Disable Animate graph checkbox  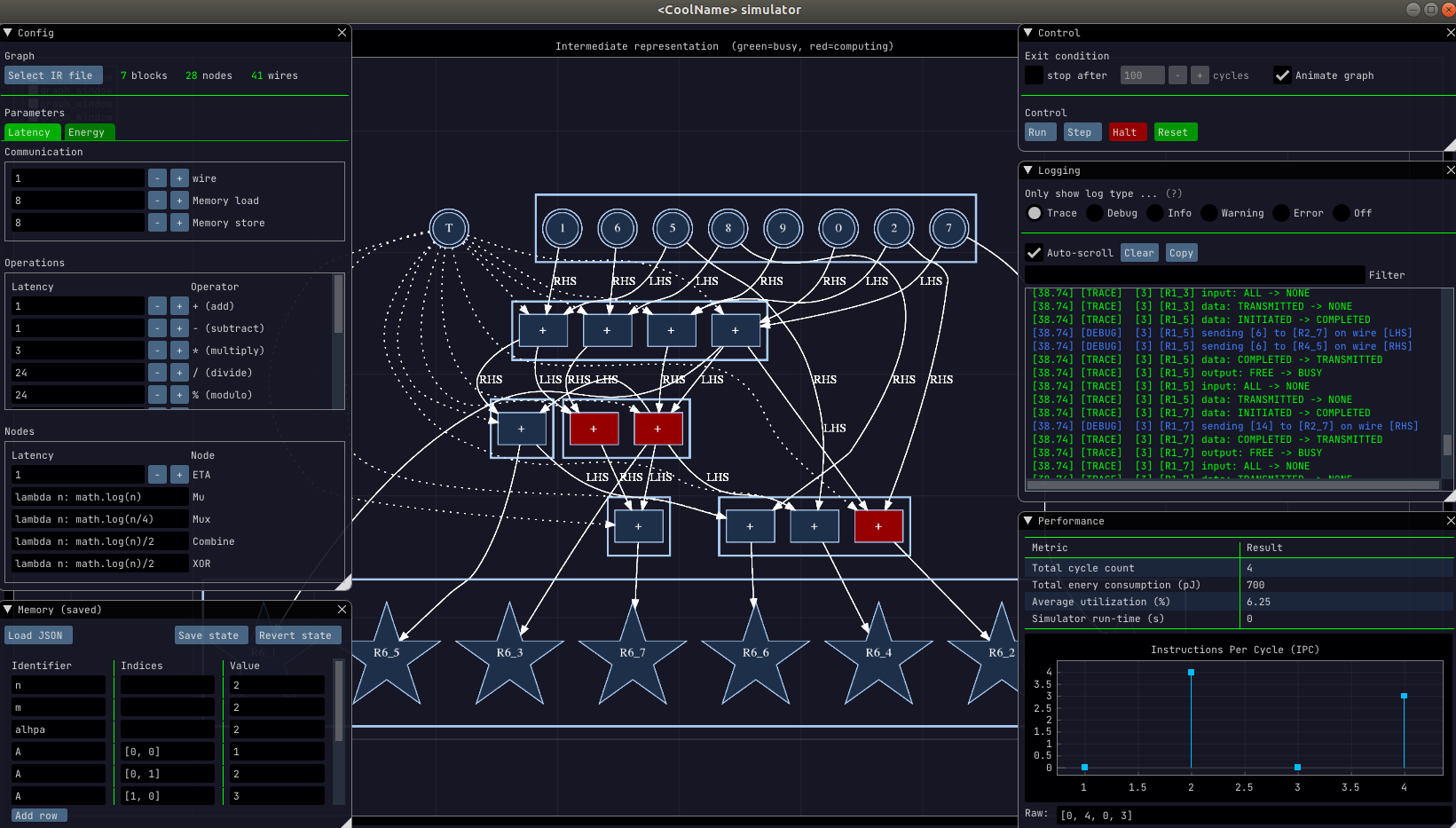[x=1282, y=75]
